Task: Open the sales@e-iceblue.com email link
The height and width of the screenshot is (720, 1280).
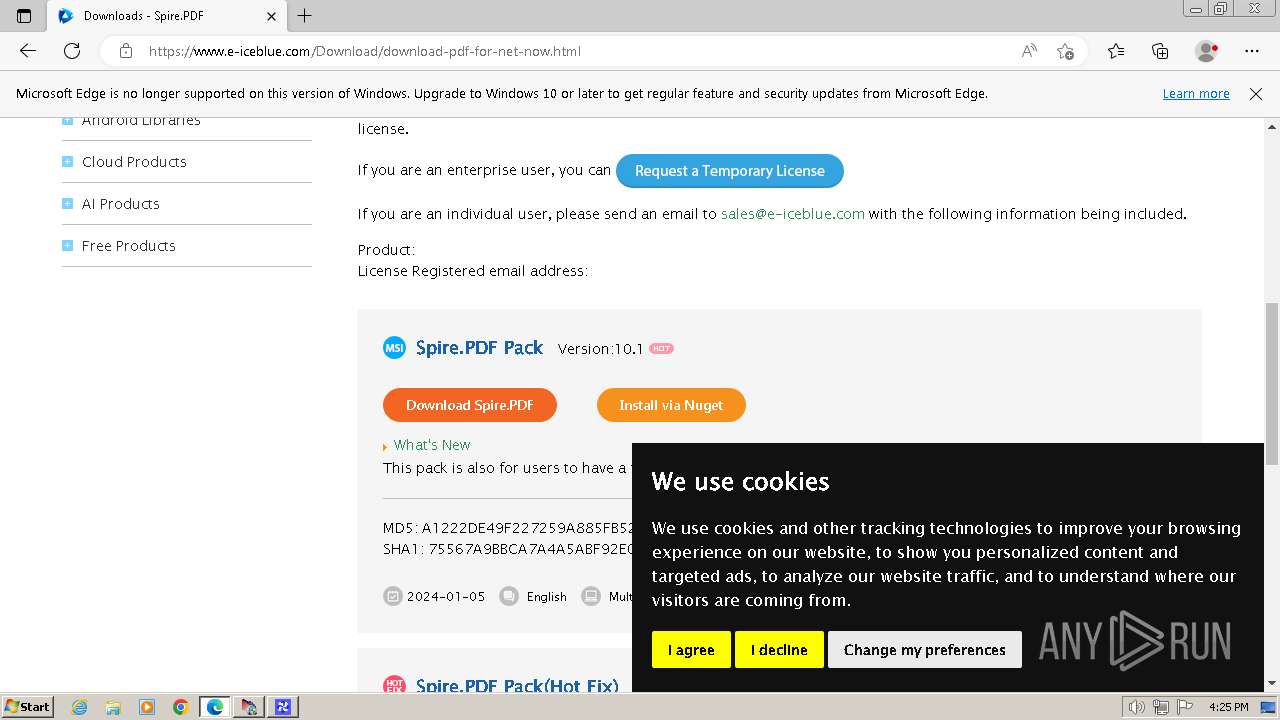Action: coord(793,214)
